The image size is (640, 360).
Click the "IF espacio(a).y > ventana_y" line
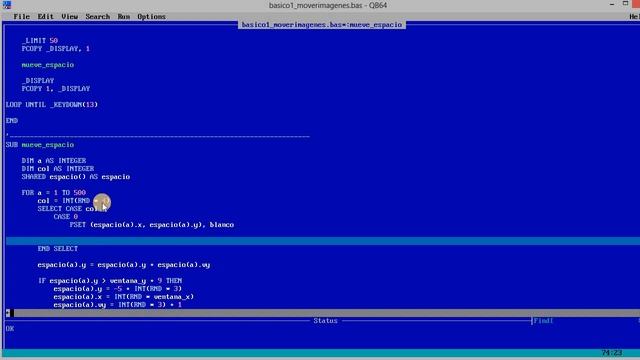(x=110, y=281)
